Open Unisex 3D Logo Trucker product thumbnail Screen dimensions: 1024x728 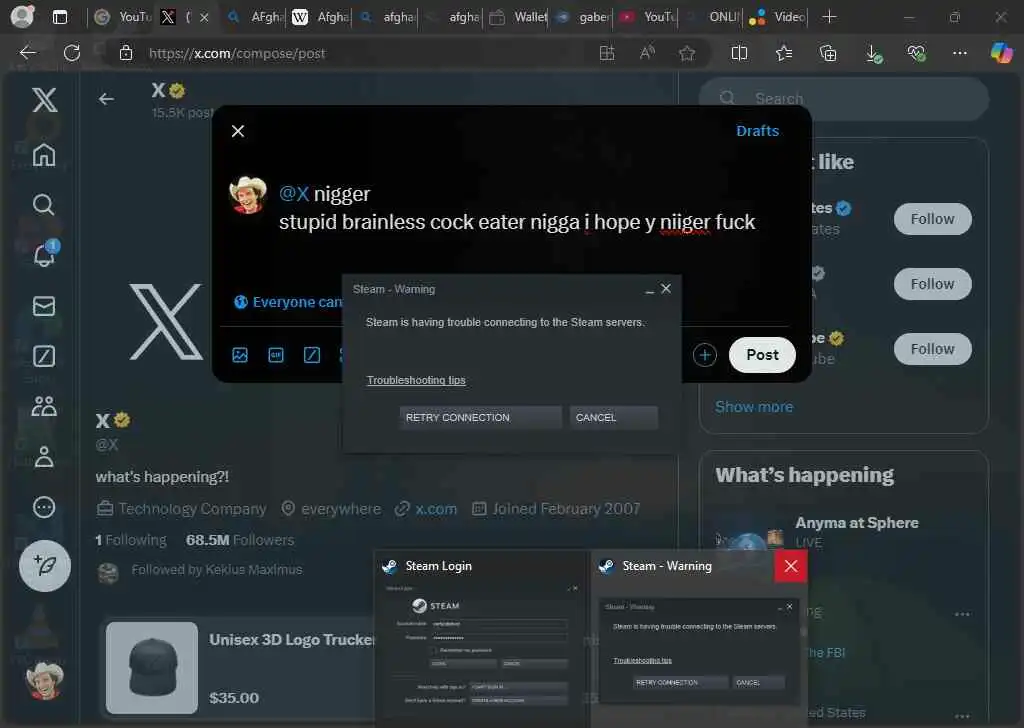tap(152, 667)
